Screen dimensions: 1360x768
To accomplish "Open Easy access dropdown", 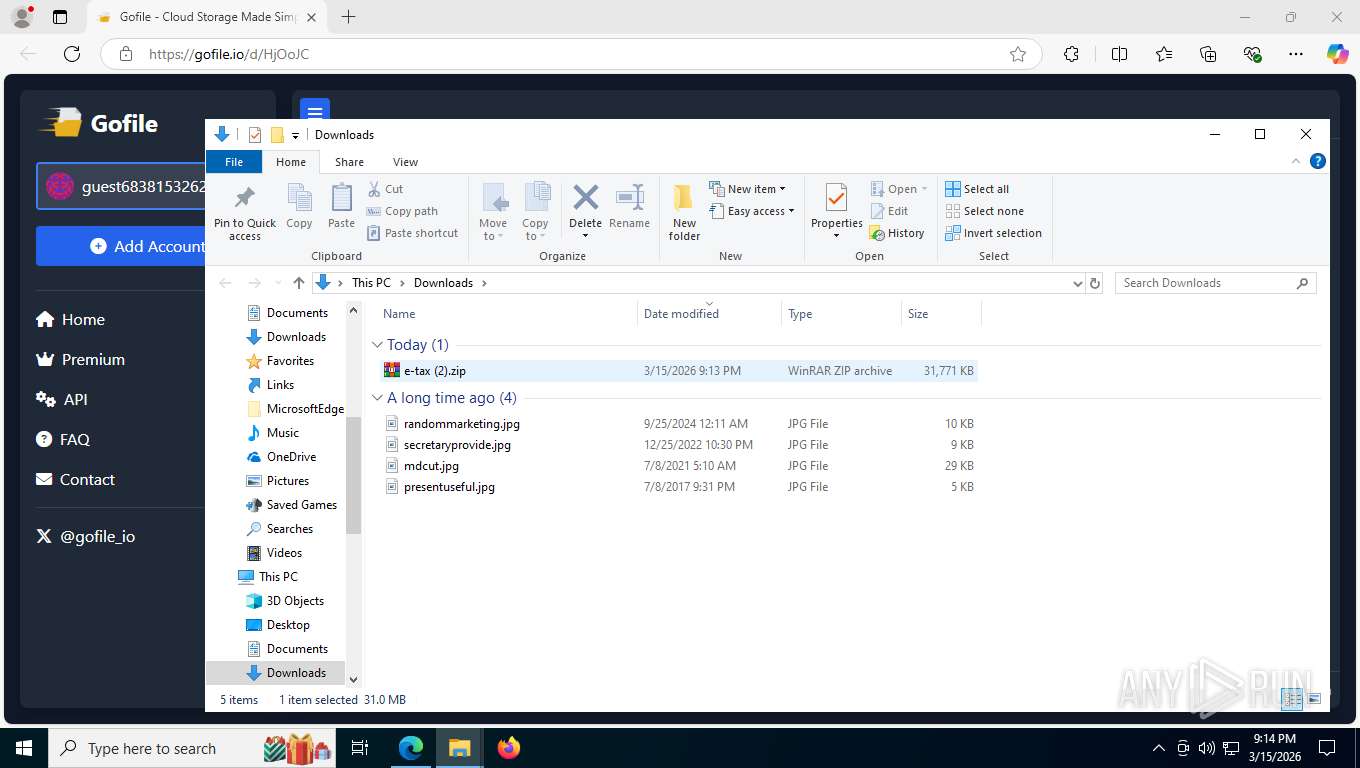I will (x=752, y=211).
